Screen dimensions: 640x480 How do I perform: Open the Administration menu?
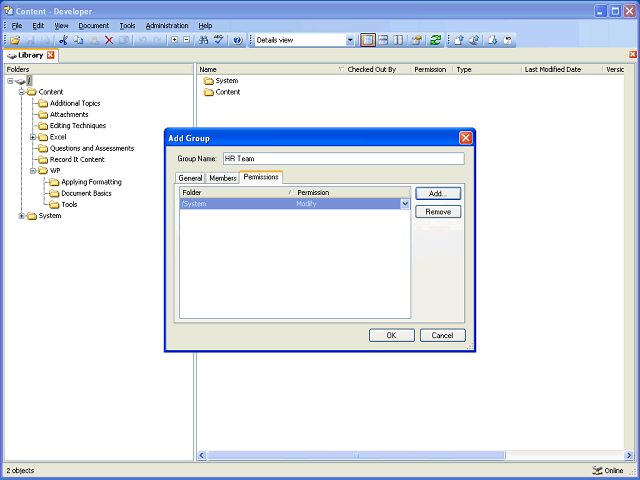tap(167, 26)
